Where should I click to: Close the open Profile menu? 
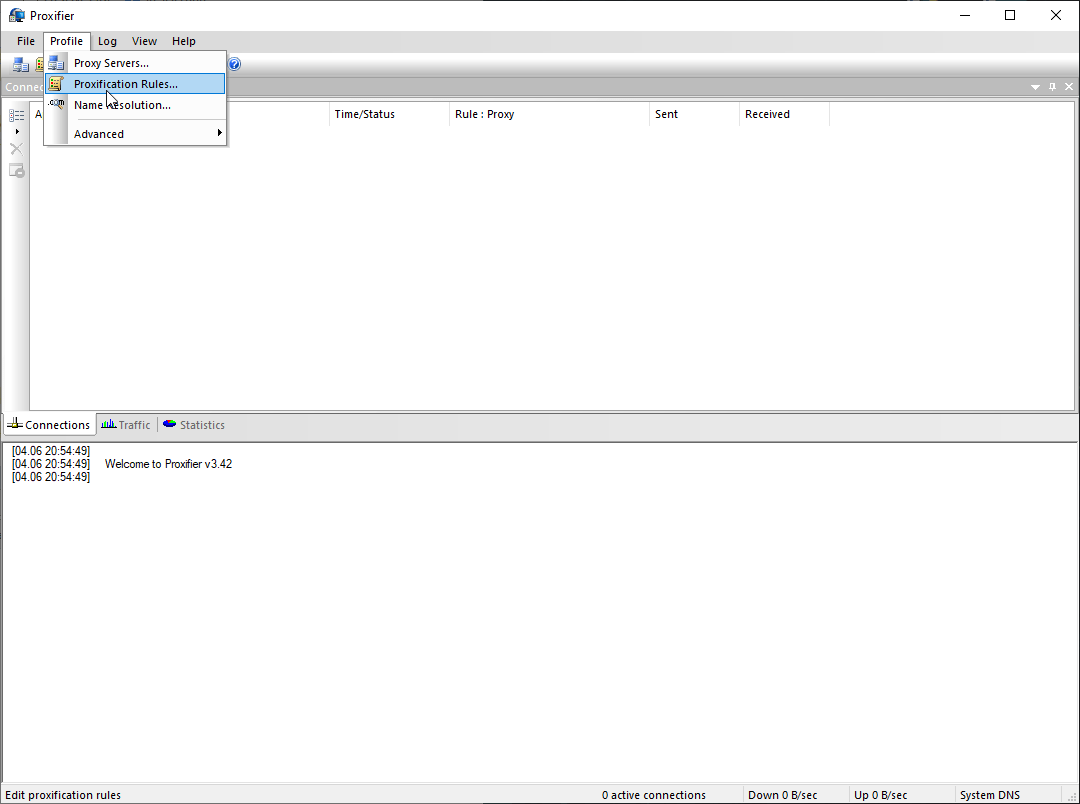point(66,41)
